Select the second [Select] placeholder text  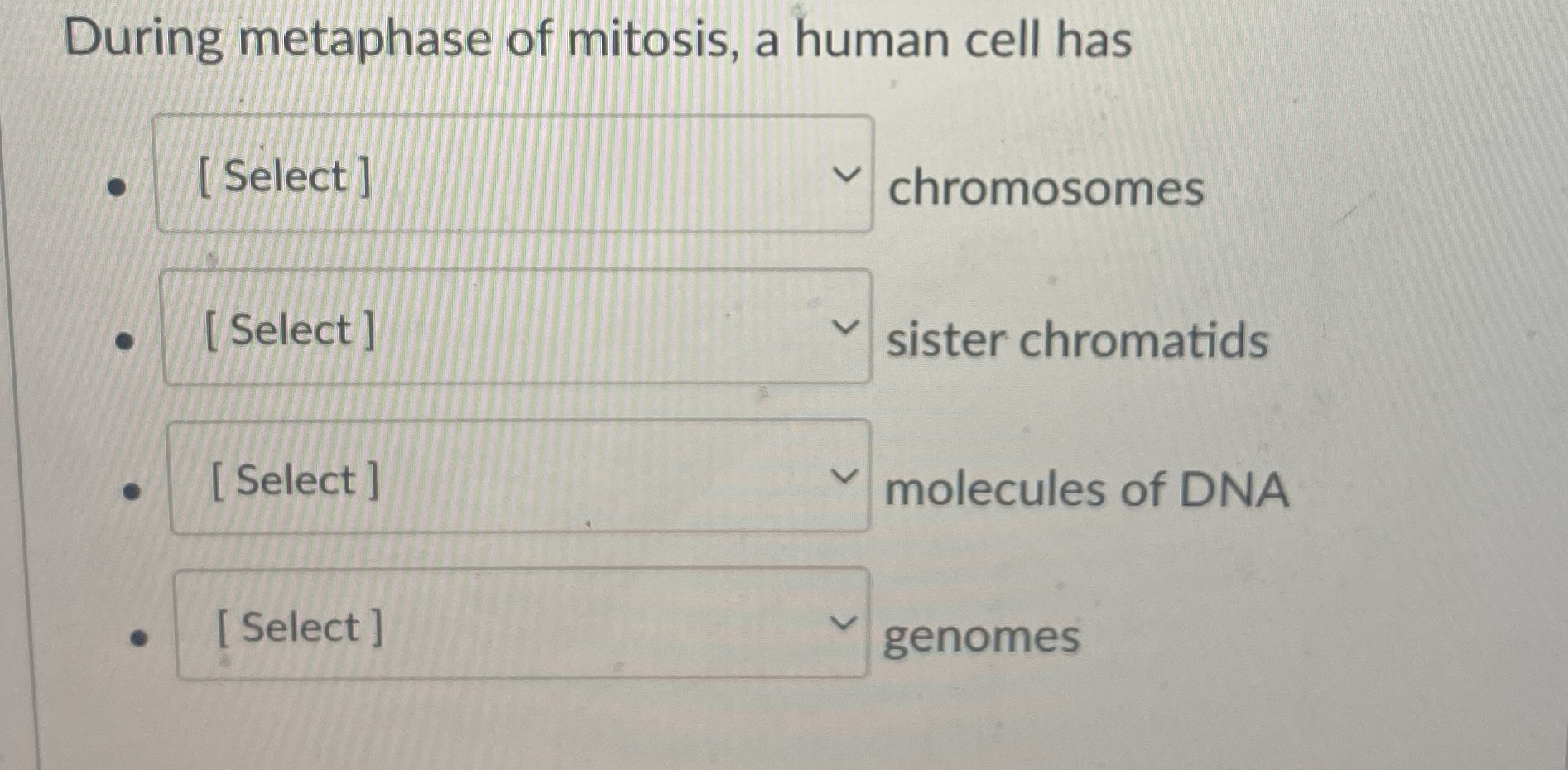(x=288, y=330)
